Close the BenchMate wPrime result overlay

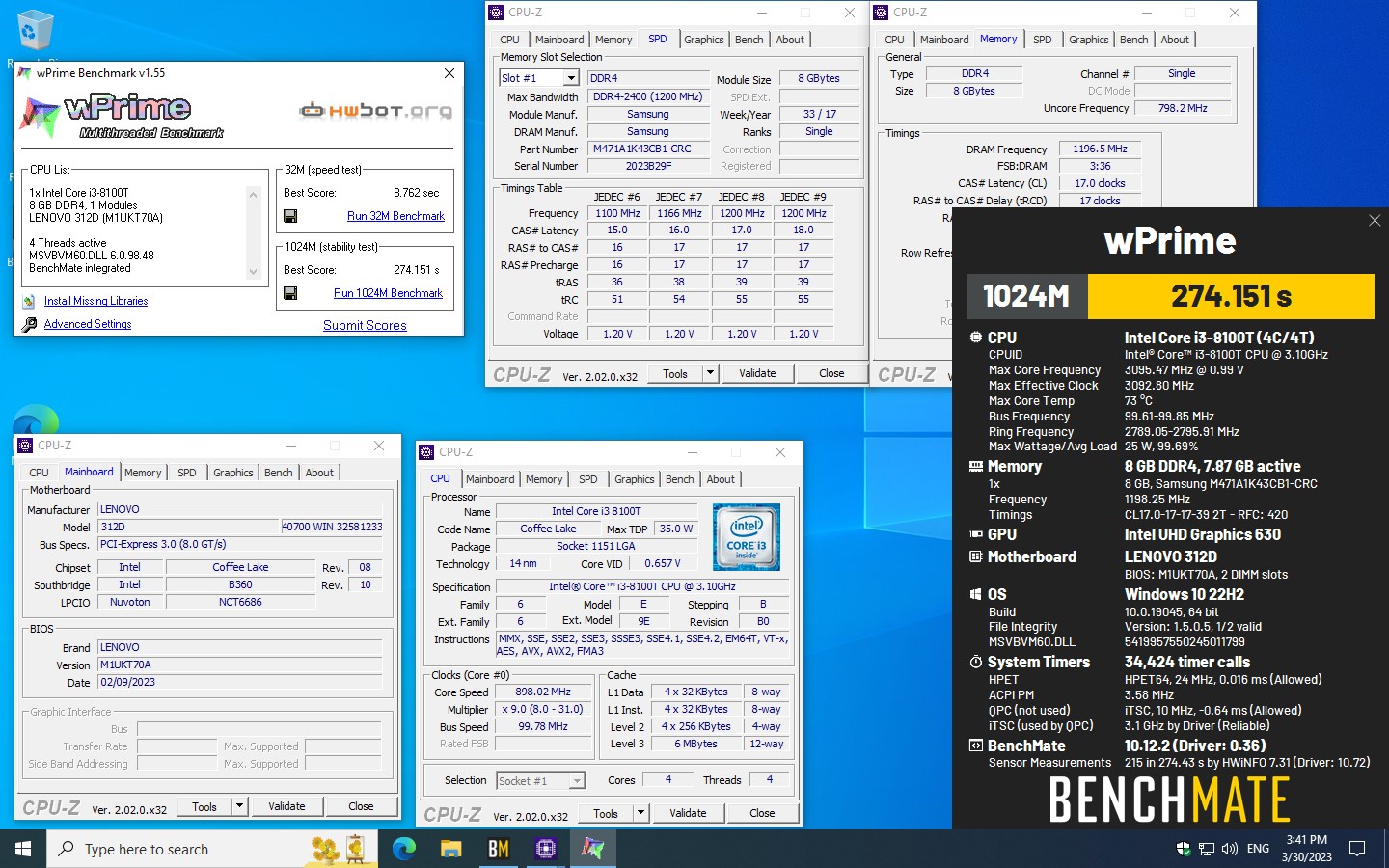click(x=1375, y=221)
